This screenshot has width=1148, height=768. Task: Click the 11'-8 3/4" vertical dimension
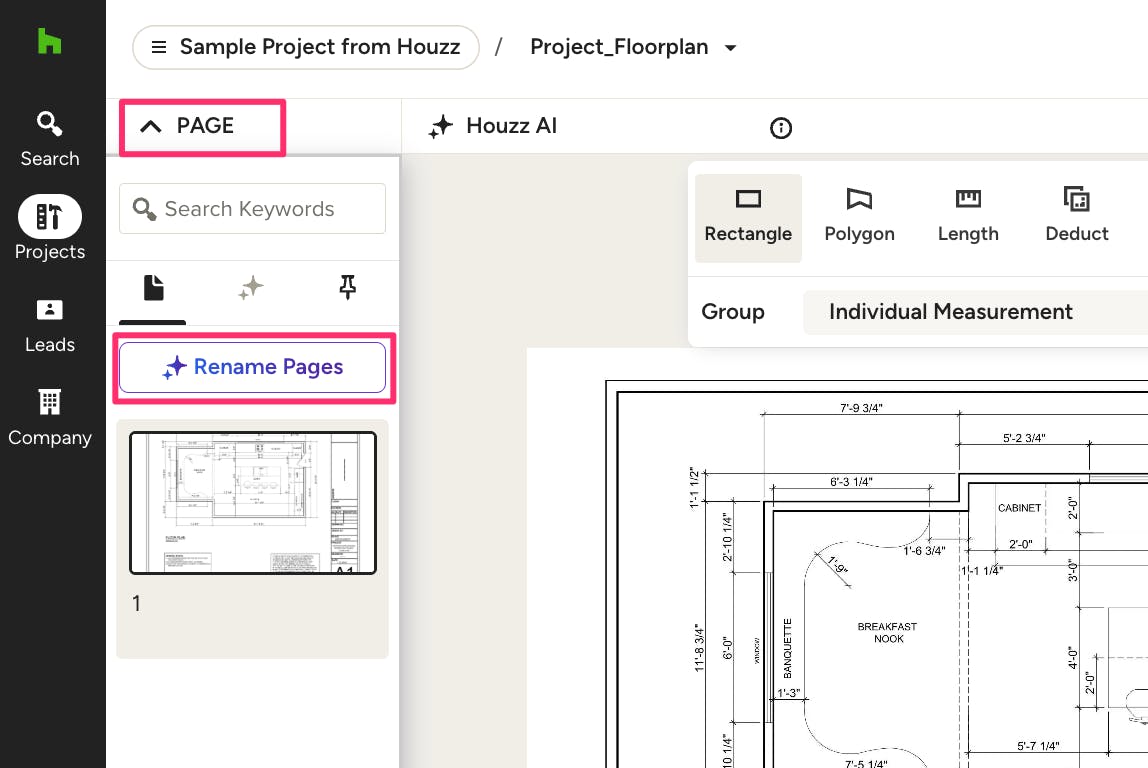(x=698, y=647)
